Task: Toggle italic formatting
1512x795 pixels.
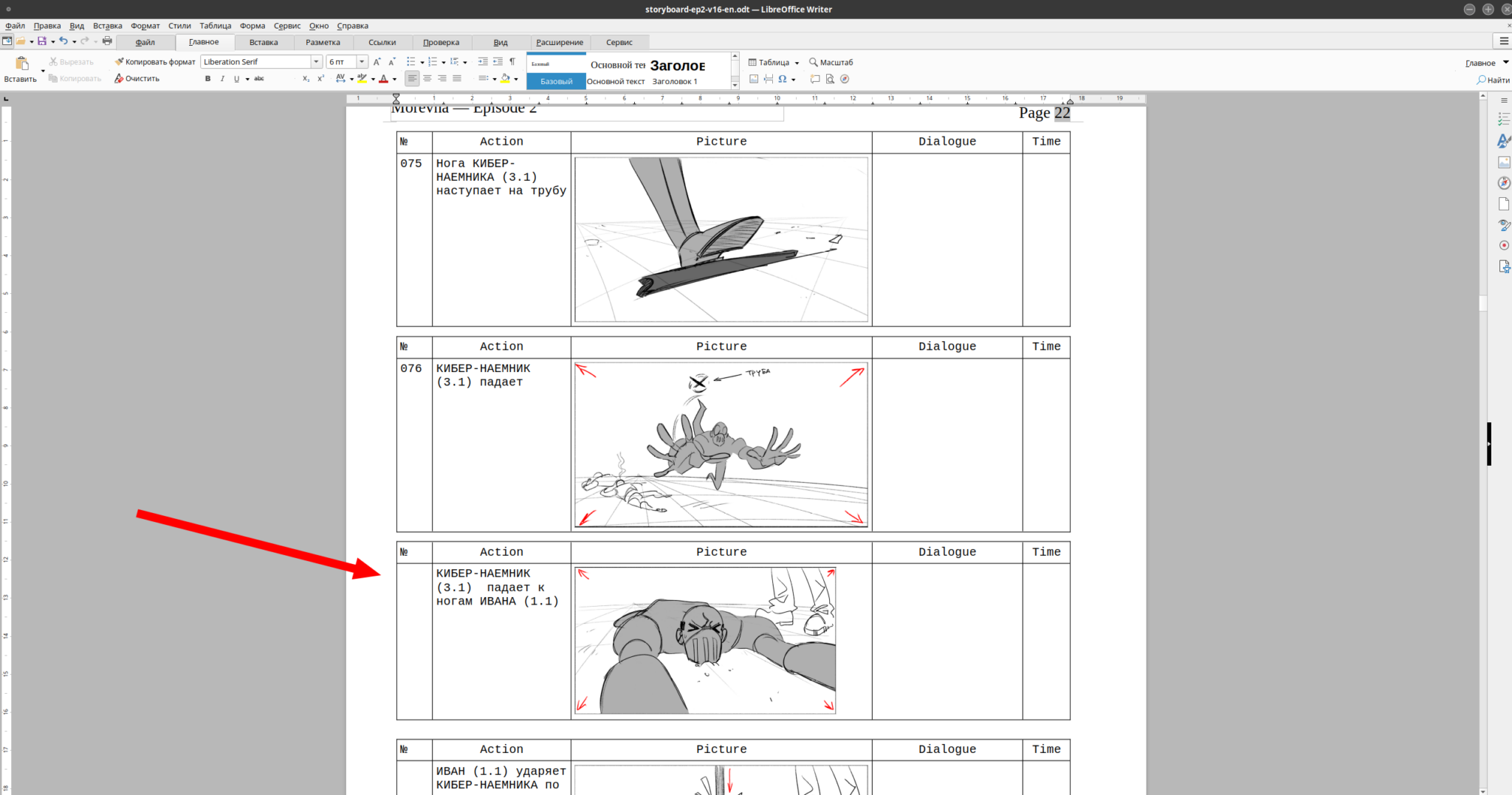Action: pos(222,78)
